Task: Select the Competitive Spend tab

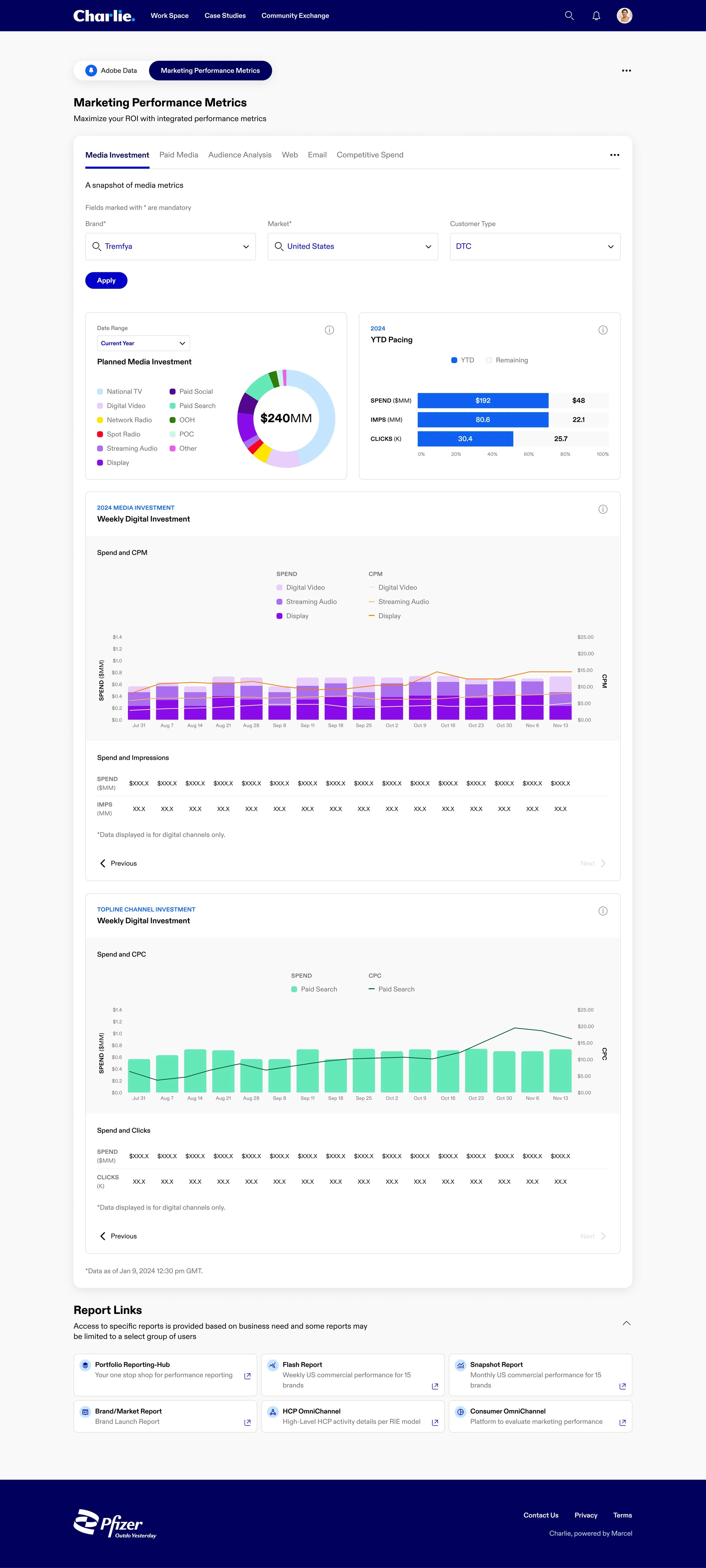Action: coord(369,155)
